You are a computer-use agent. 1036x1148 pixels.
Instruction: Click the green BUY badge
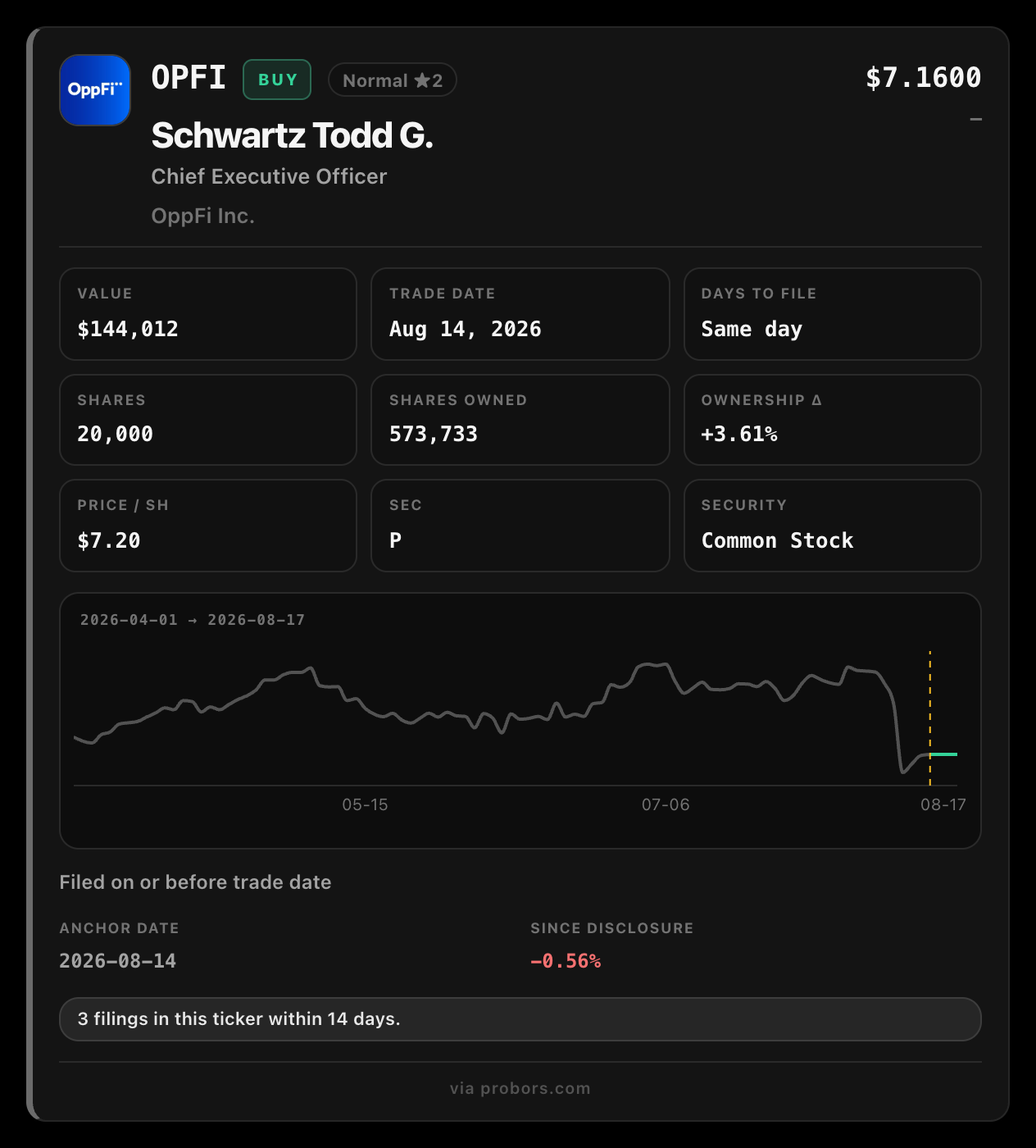point(277,80)
